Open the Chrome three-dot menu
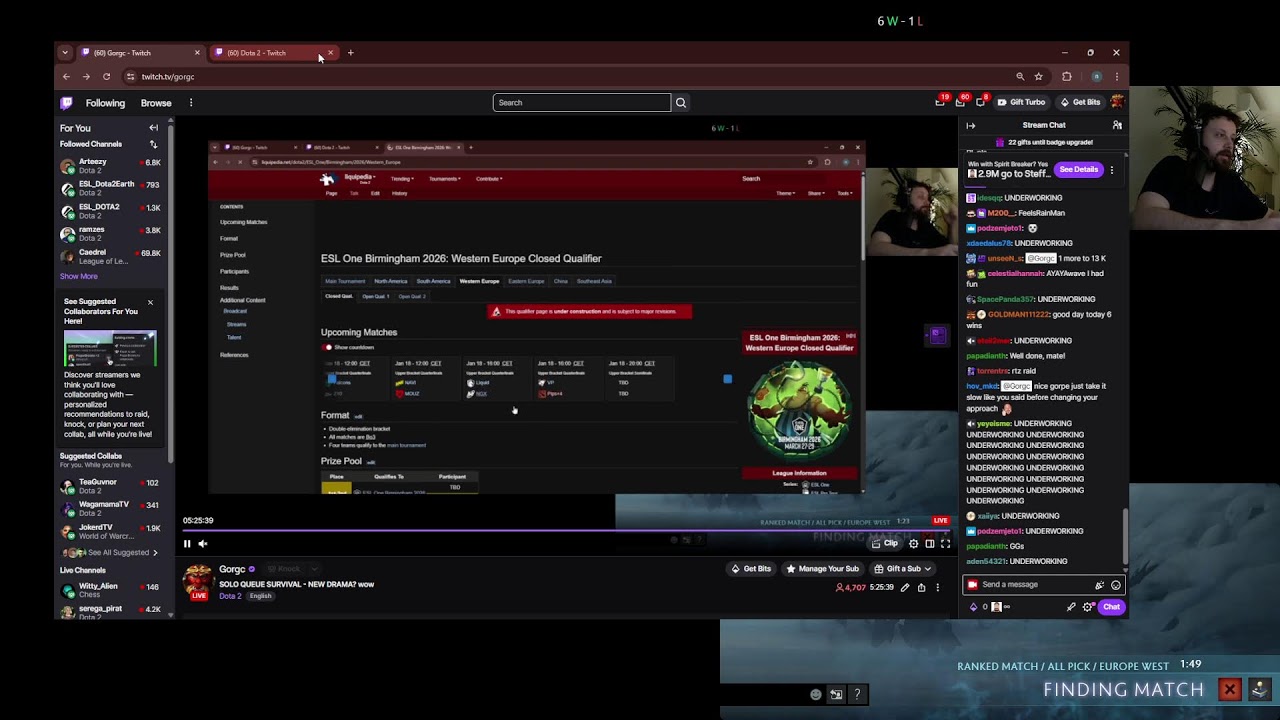This screenshot has height=720, width=1280. 1117,77
